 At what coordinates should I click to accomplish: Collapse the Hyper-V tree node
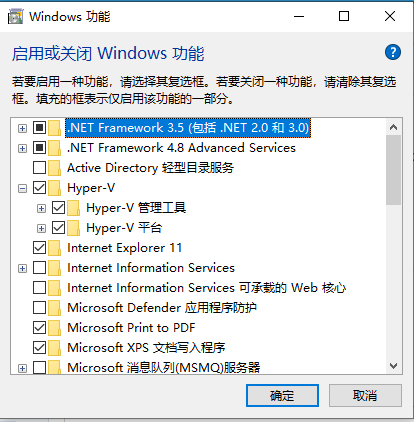[x=22, y=189]
